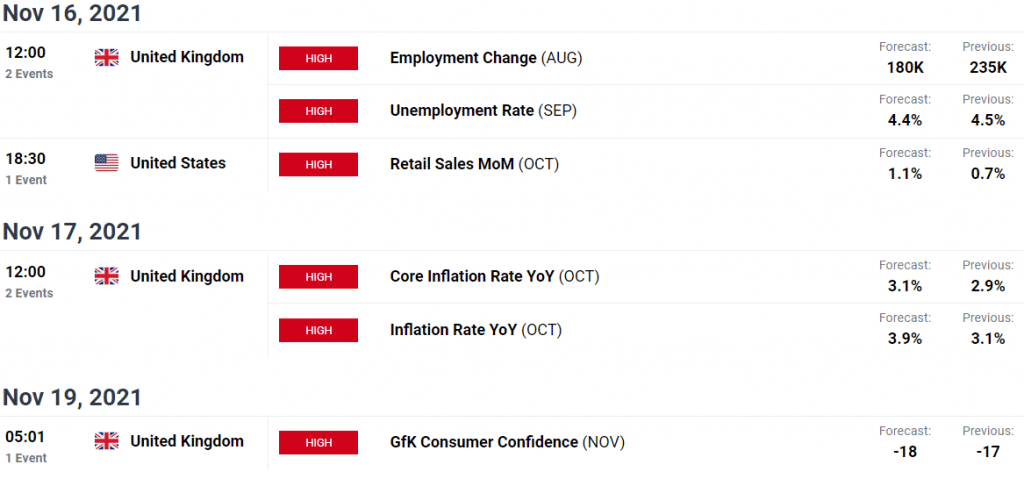
Task: Click the United States flag icon
Action: pyautogui.click(x=106, y=163)
